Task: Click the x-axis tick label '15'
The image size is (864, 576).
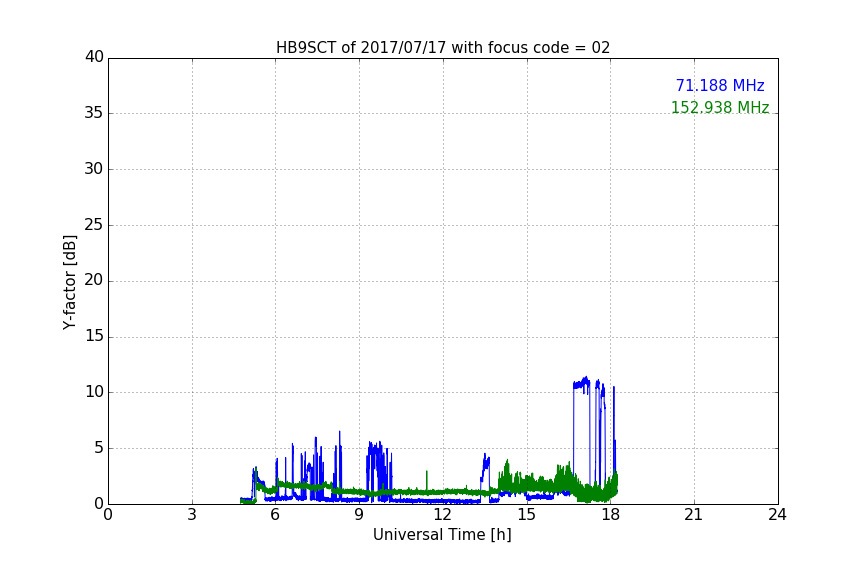Action: point(527,515)
